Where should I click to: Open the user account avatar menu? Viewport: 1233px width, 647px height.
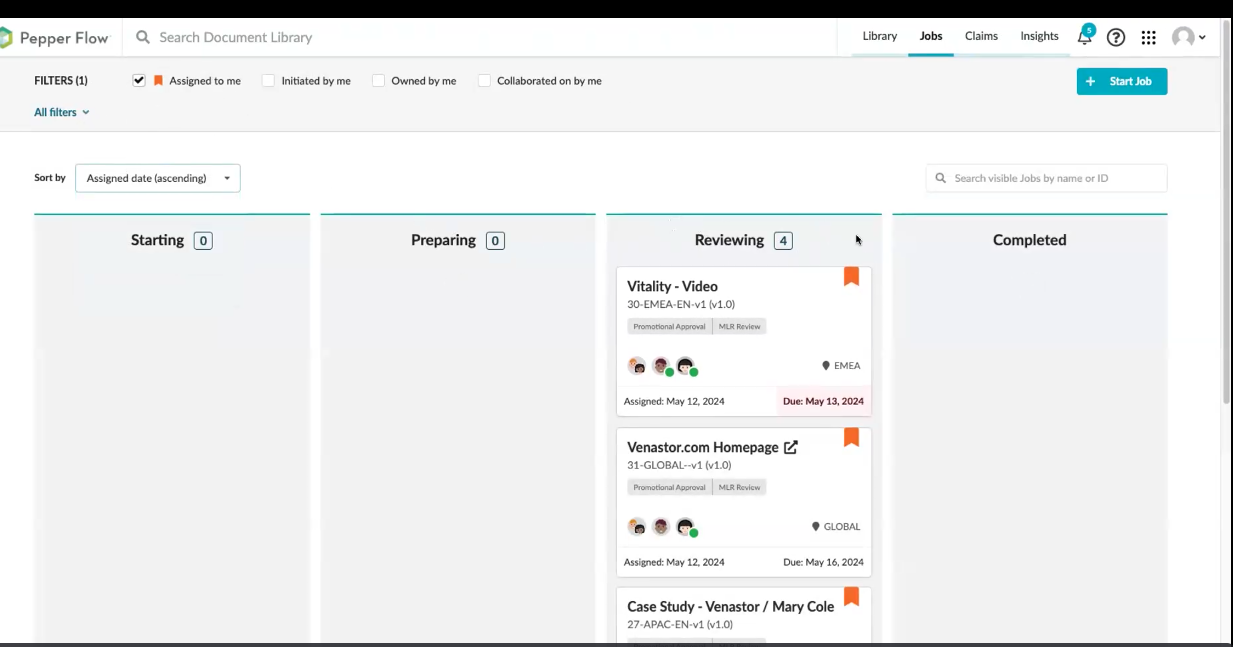click(x=1189, y=37)
